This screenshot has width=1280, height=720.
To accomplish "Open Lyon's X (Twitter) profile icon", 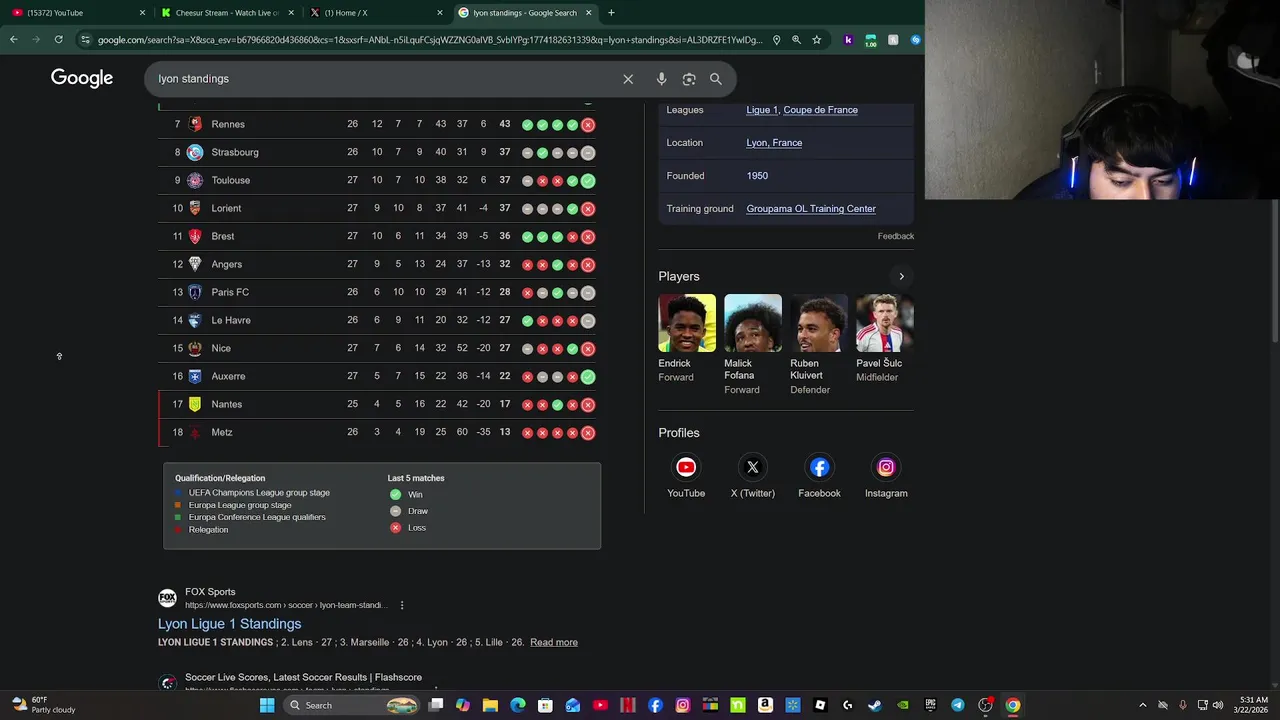I will [x=753, y=467].
